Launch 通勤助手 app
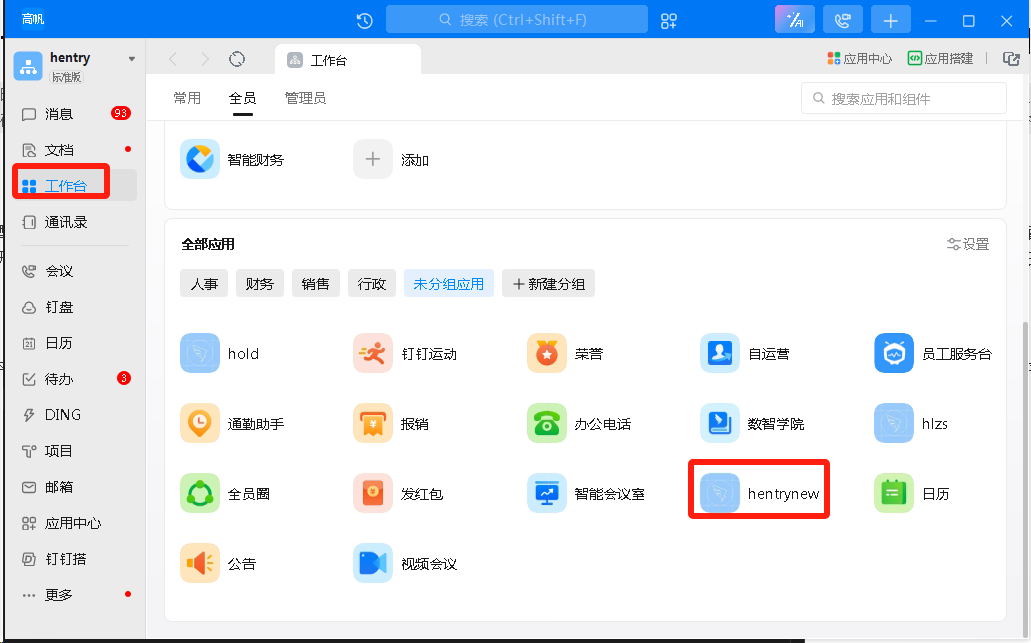The image size is (1031, 643). tap(199, 423)
